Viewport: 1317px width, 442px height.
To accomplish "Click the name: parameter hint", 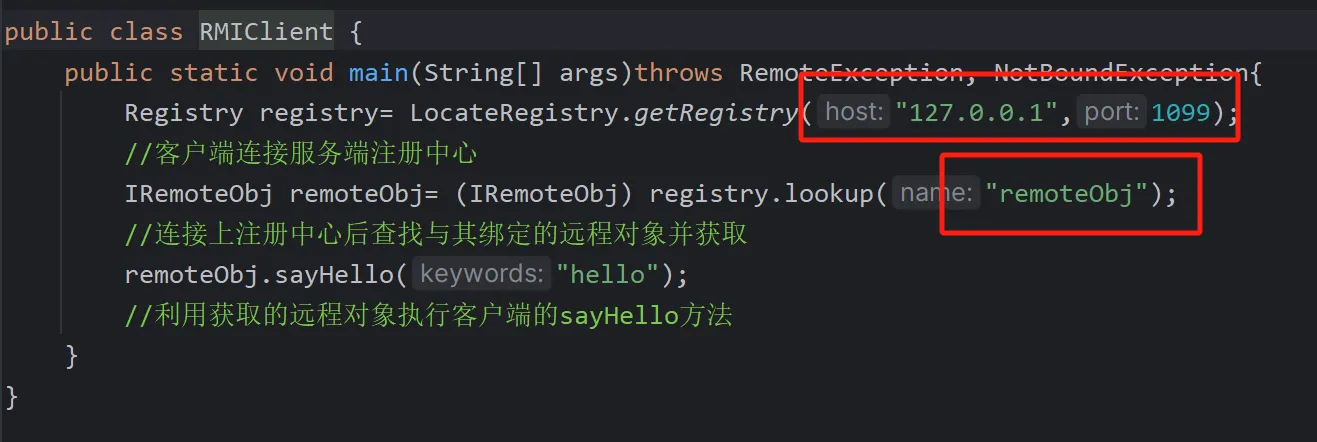I will click(937, 194).
